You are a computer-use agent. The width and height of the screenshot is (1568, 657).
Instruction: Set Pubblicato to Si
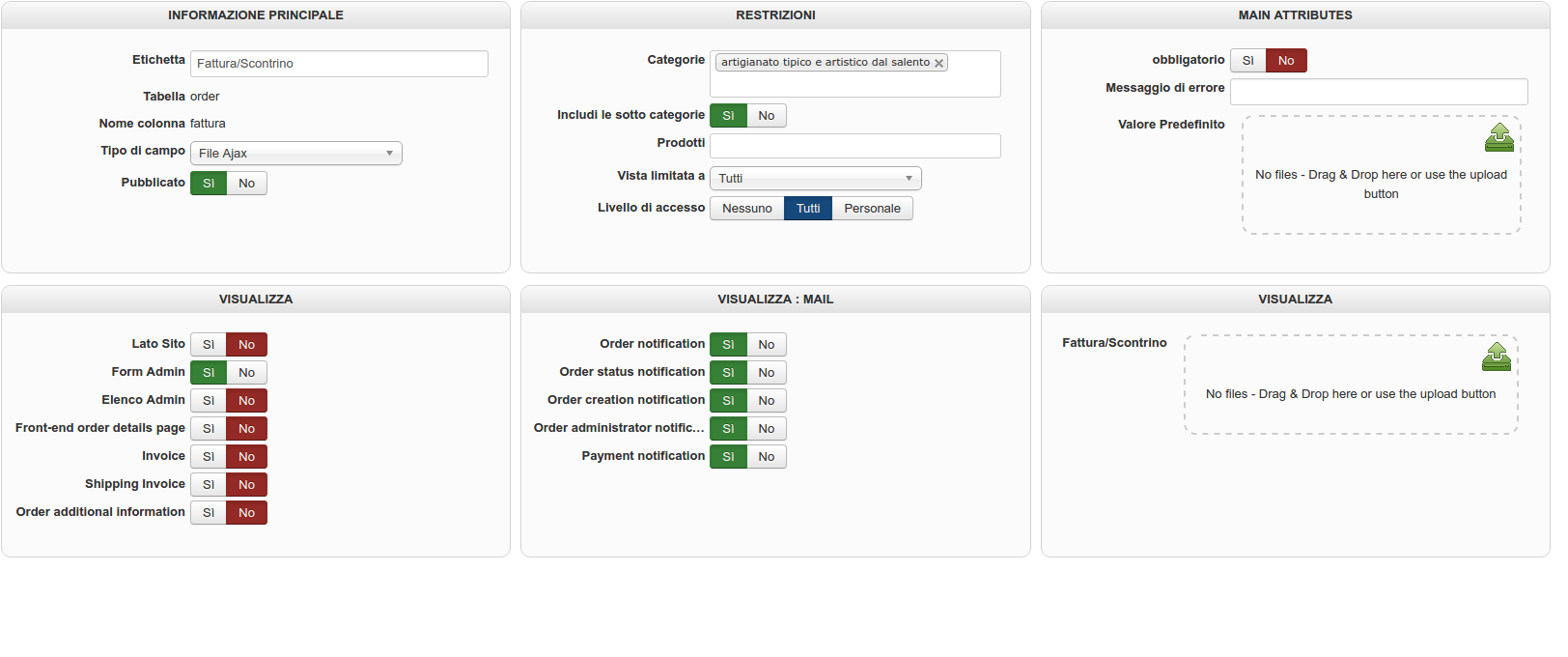(x=209, y=184)
